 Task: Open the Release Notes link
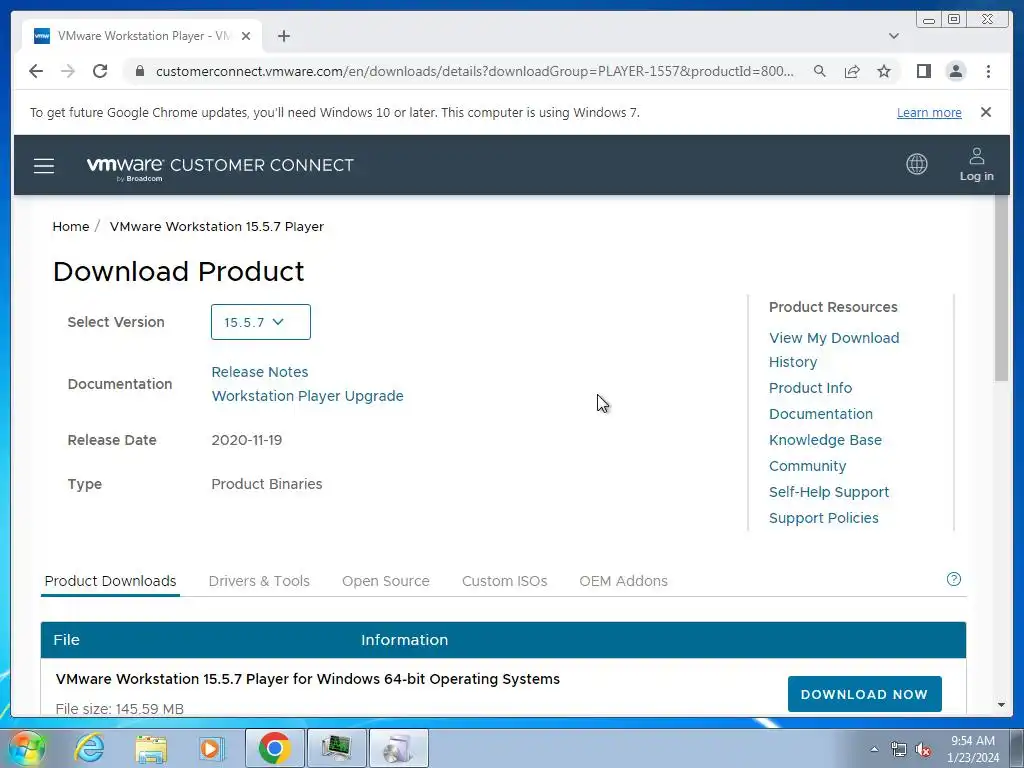point(259,372)
